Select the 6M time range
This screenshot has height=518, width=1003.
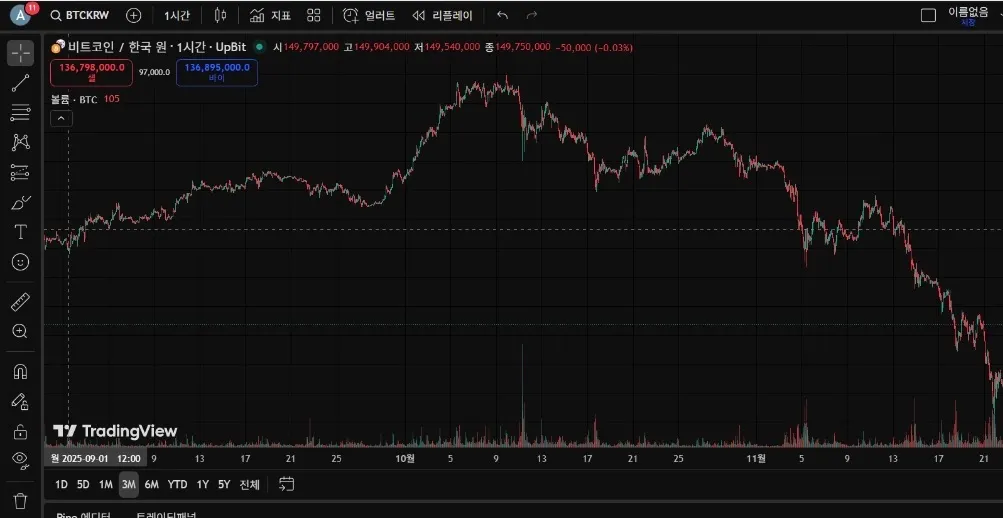point(152,484)
